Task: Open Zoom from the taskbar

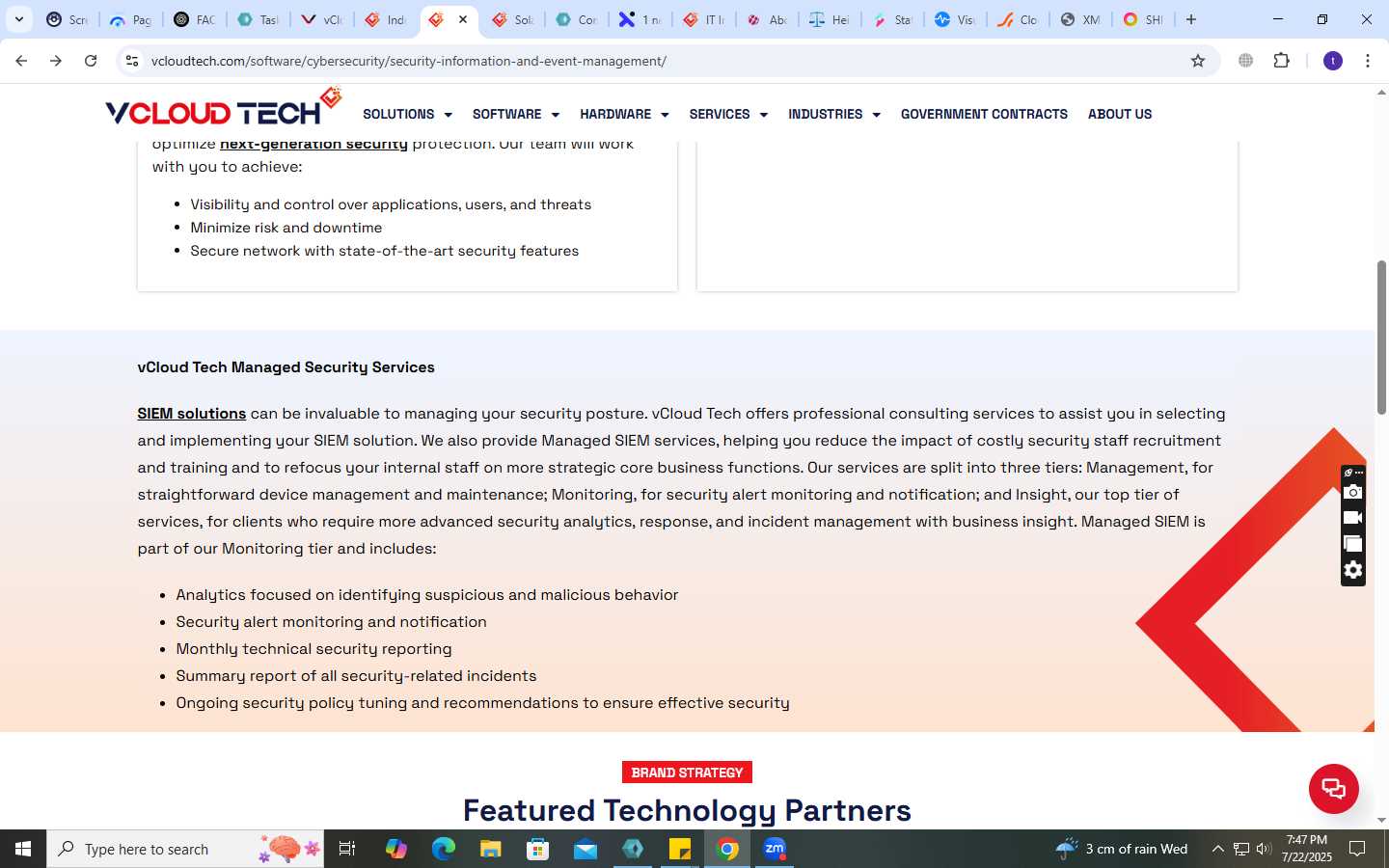Action: coord(775,849)
